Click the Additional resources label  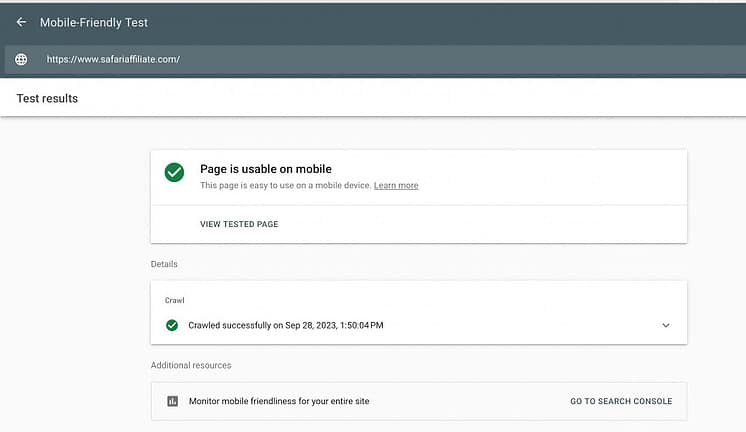pyautogui.click(x=191, y=365)
